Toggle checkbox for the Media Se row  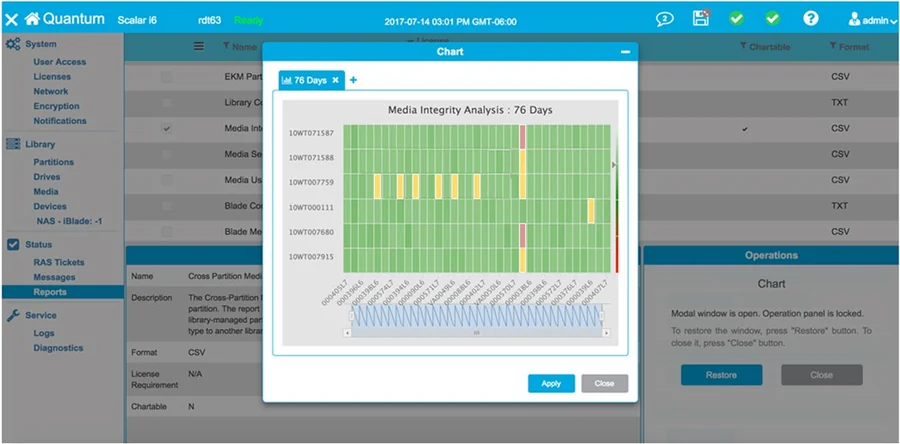pyautogui.click(x=166, y=154)
